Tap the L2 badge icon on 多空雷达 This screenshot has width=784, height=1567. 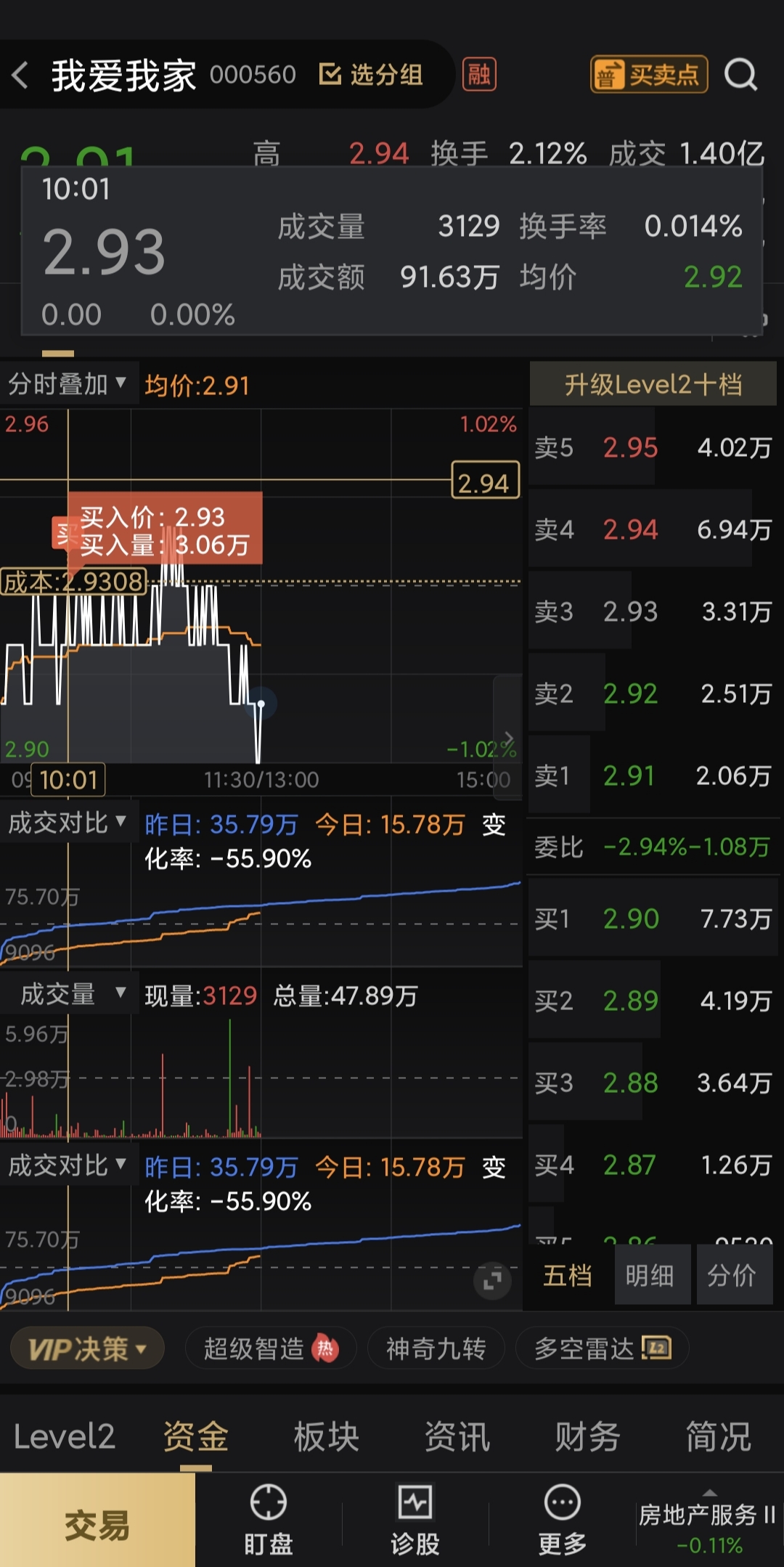click(657, 1348)
